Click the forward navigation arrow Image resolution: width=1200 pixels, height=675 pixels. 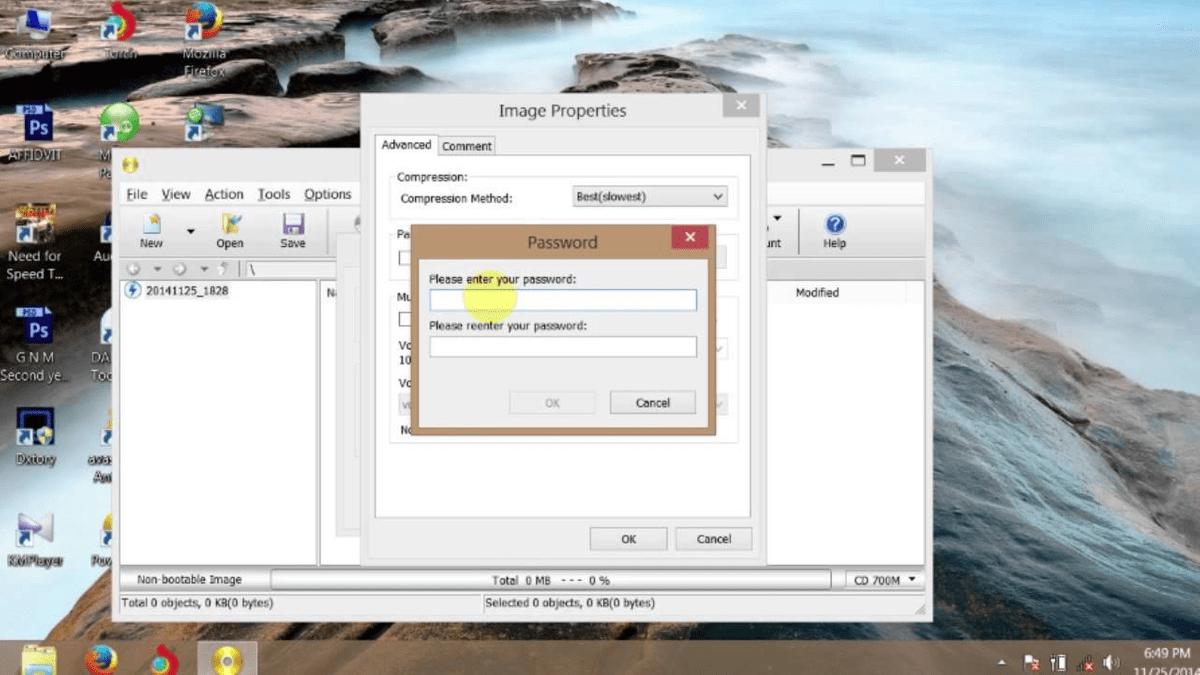178,268
